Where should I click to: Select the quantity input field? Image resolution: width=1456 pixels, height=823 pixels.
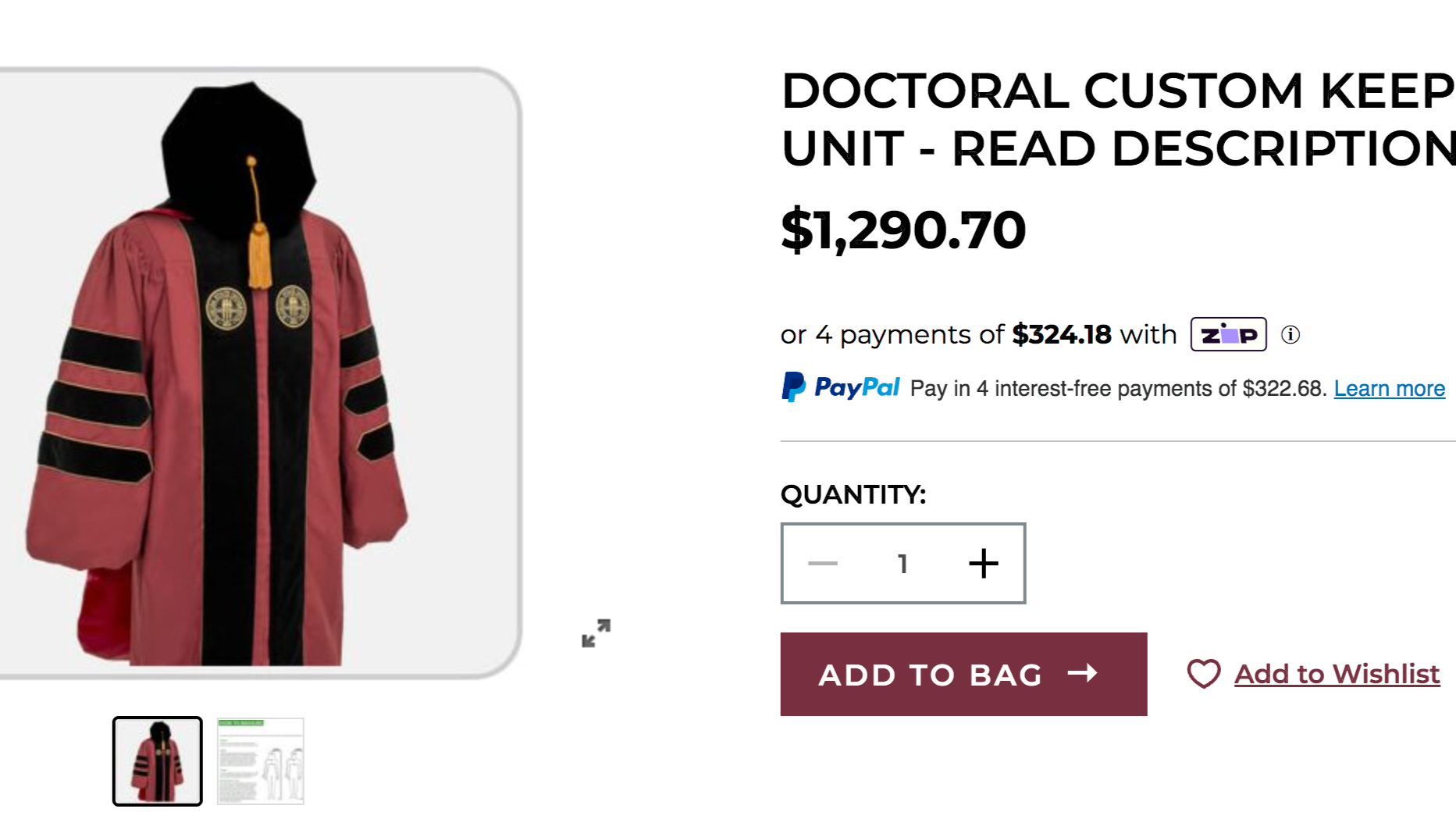click(x=902, y=562)
